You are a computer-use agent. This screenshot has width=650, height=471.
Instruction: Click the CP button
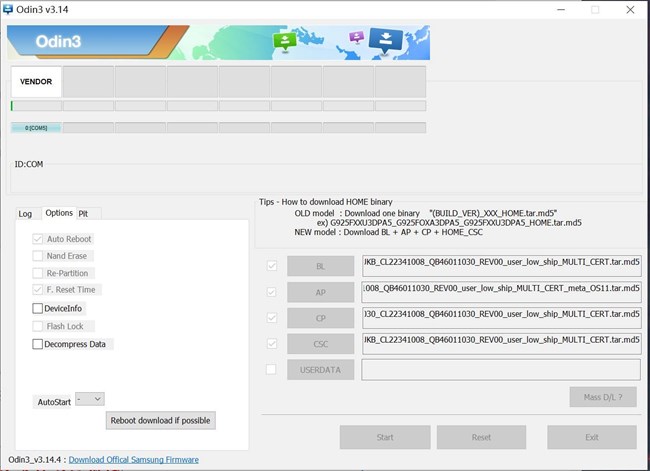pos(320,318)
